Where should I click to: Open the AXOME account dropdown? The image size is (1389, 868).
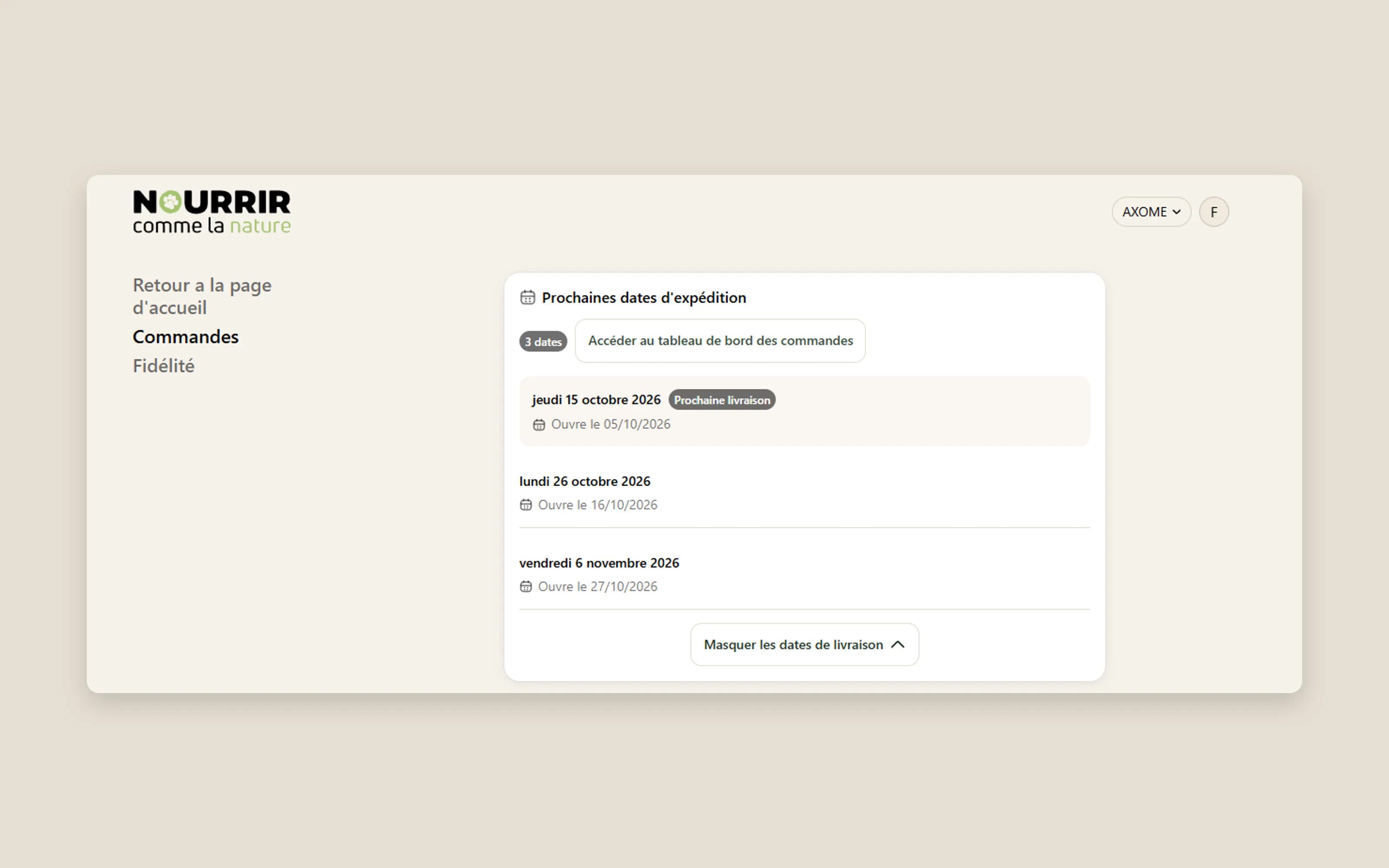pos(1152,212)
